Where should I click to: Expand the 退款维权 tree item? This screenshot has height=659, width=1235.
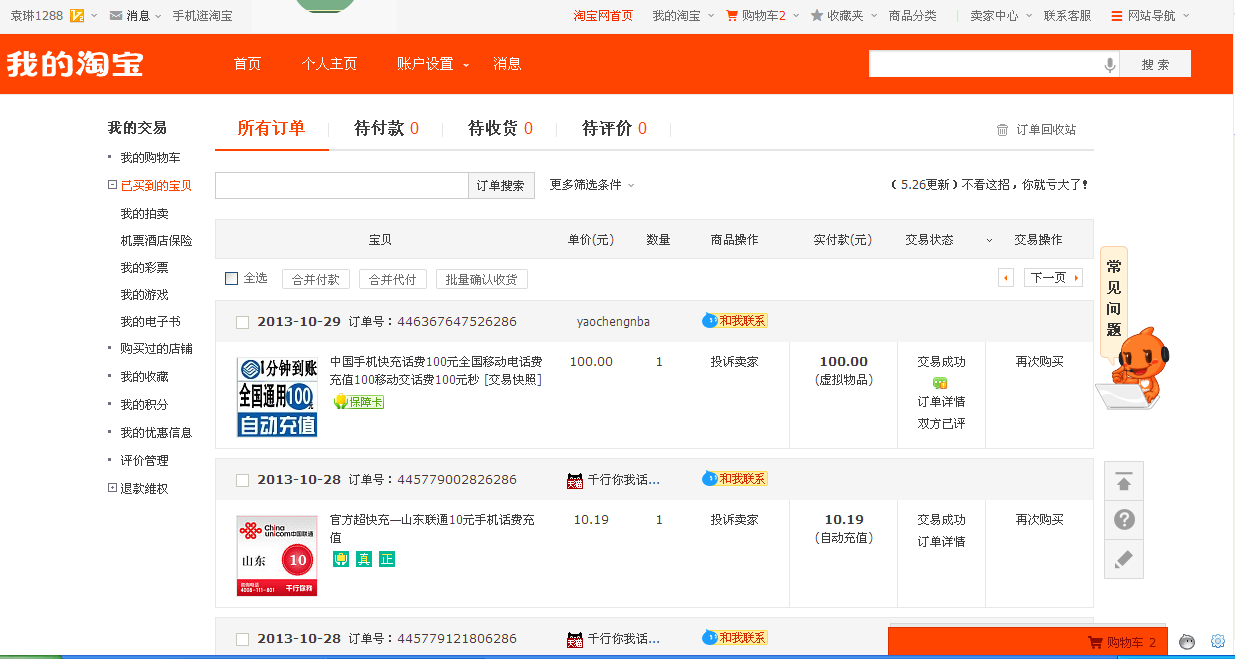[x=112, y=488]
